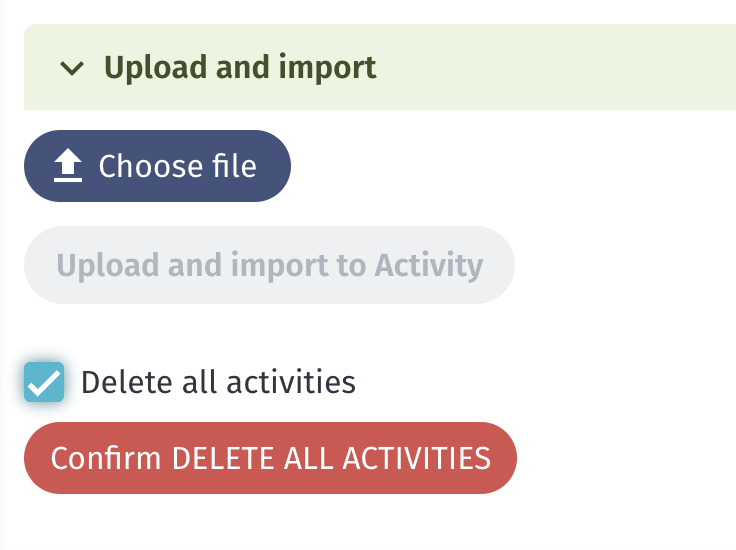736x550 pixels.
Task: Click Upload and import to Activity button
Action: 269,265
